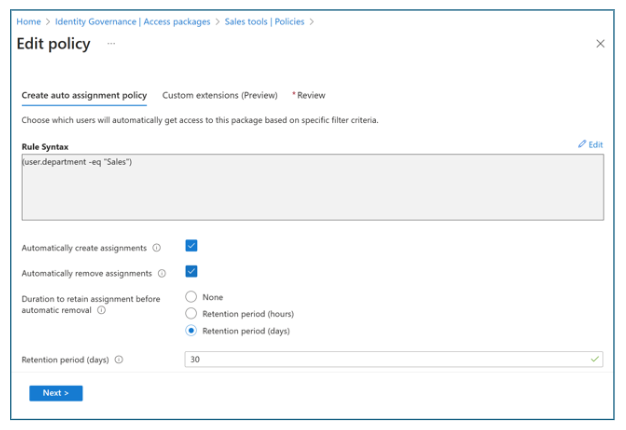Select Retention period (hours) radio button

click(191, 314)
